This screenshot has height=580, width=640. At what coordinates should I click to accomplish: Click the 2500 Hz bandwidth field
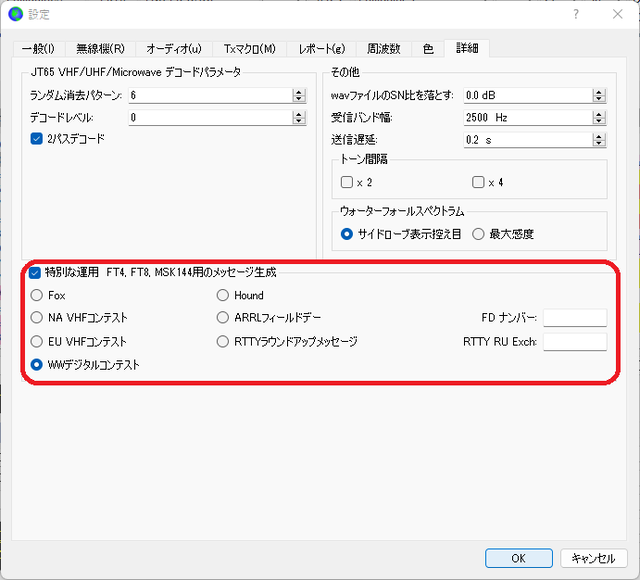pyautogui.click(x=528, y=118)
